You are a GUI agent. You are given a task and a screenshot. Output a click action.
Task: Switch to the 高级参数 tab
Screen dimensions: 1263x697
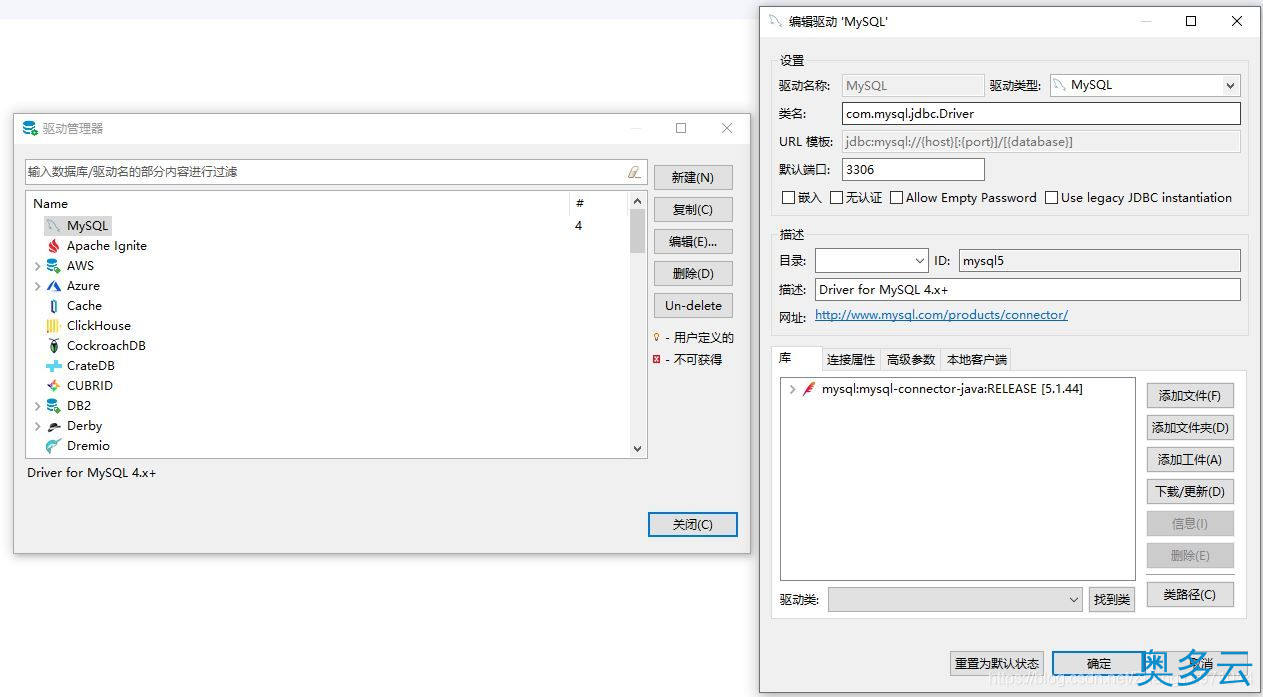(x=911, y=360)
